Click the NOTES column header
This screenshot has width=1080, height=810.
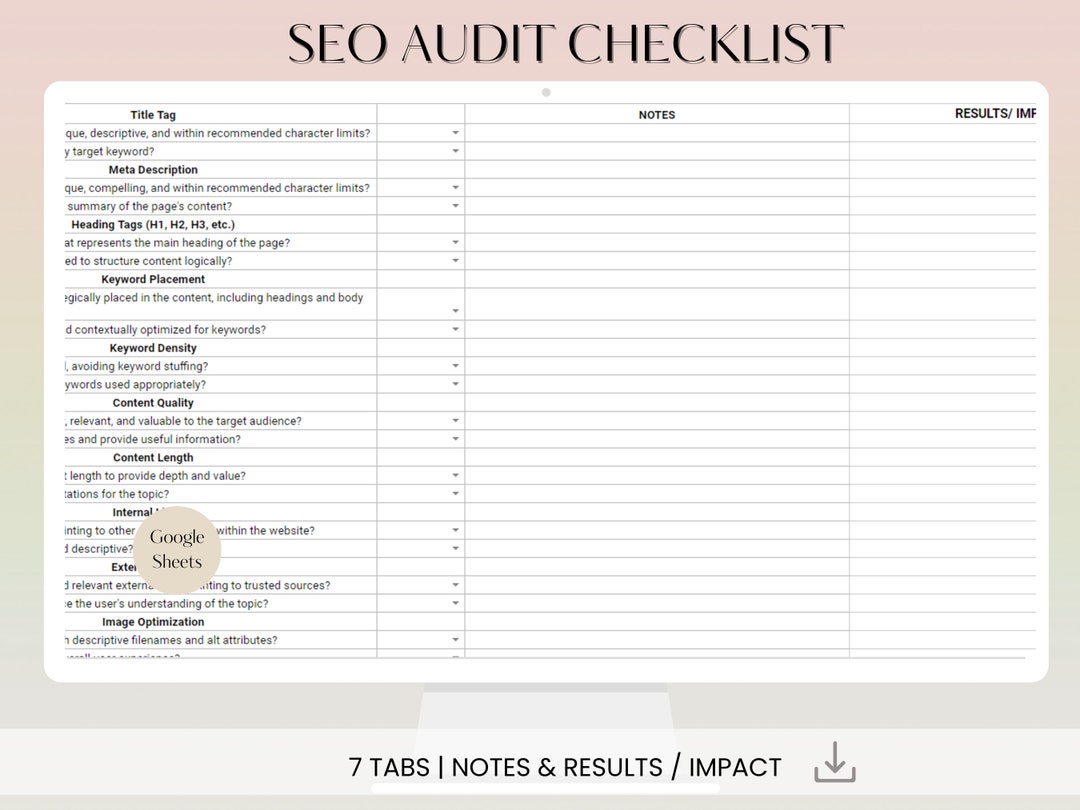656,114
